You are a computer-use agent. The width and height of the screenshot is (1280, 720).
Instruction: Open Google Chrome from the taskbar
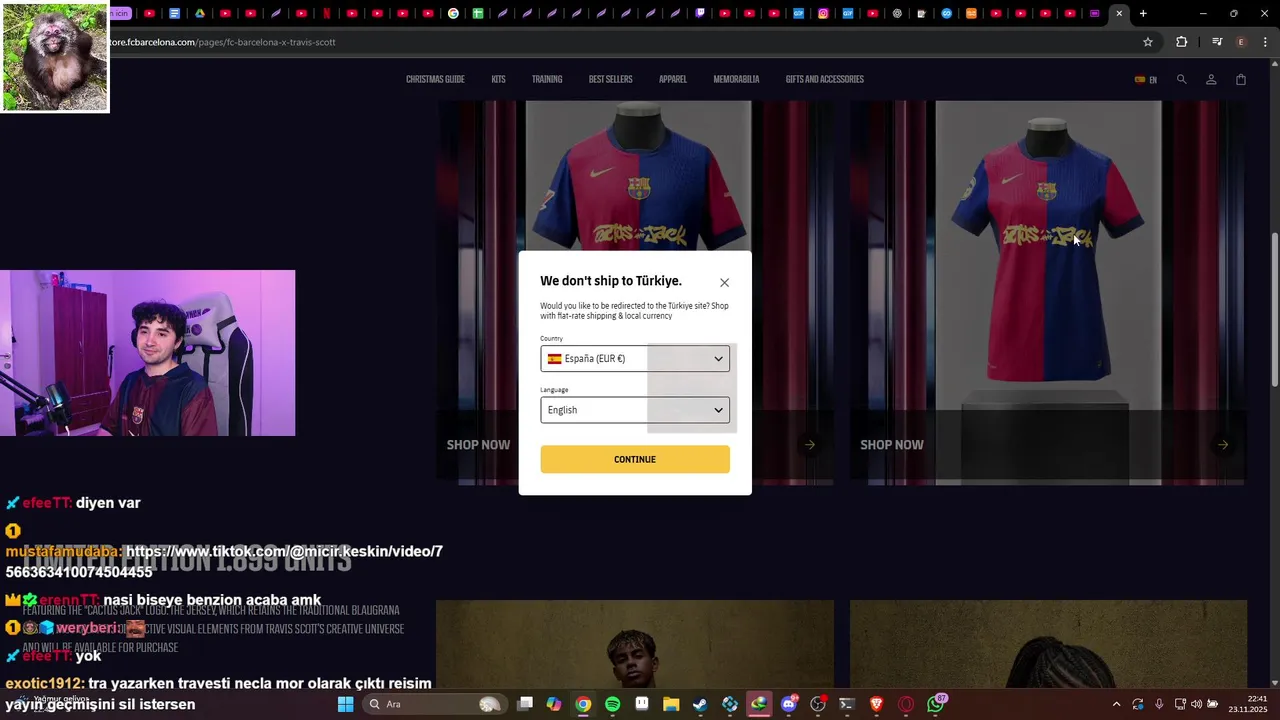tap(583, 704)
